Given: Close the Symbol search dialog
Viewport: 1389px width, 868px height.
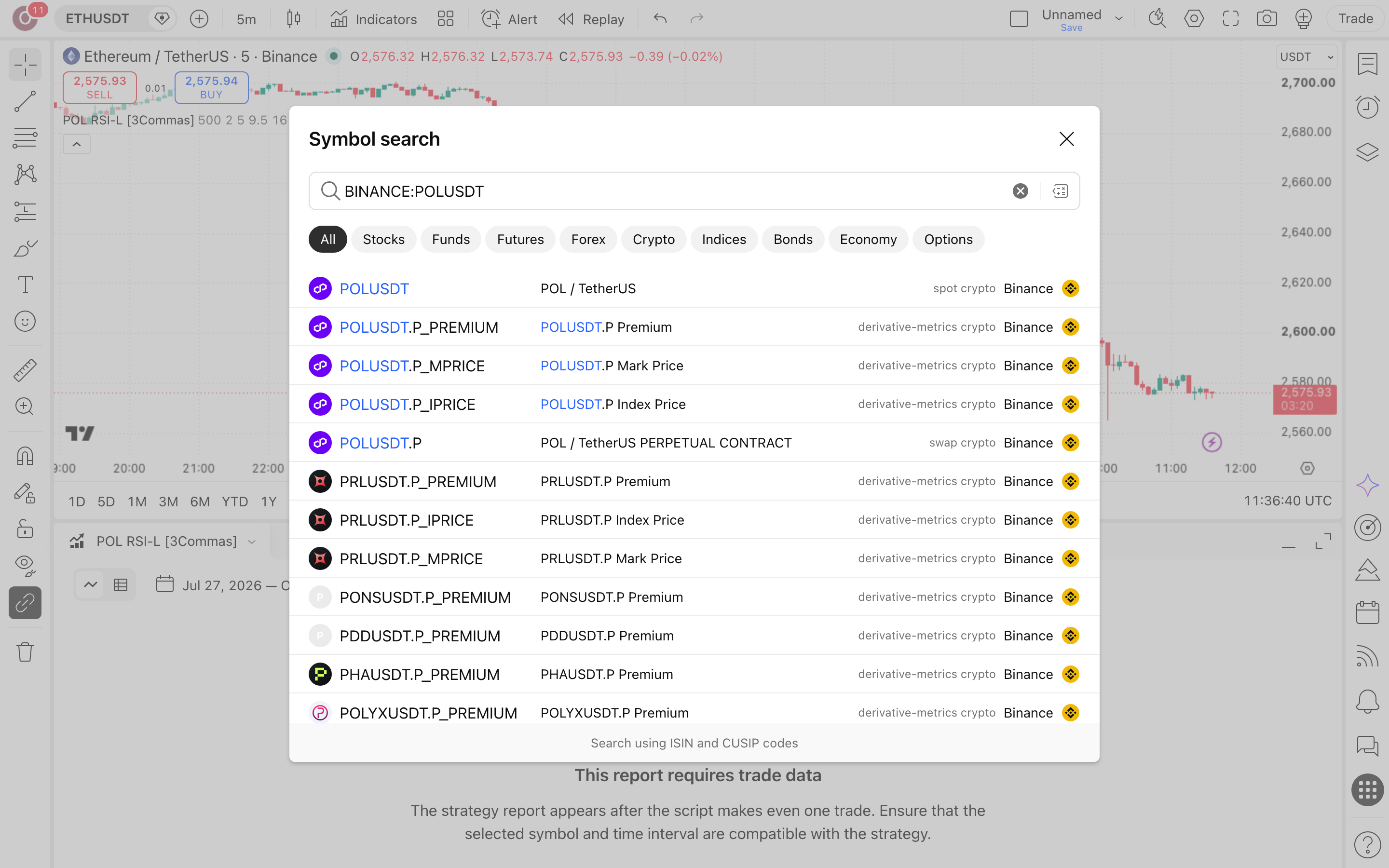Looking at the screenshot, I should pos(1066,139).
